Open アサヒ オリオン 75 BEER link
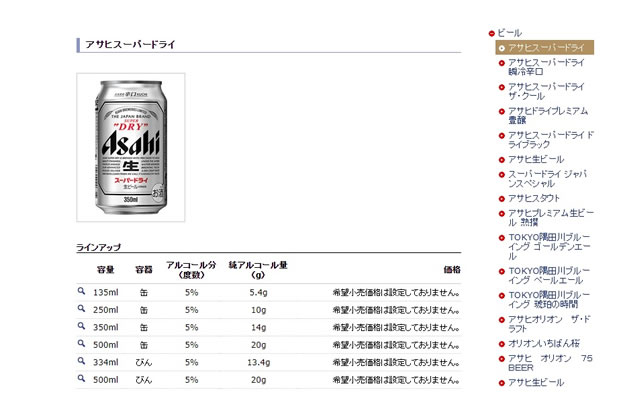The height and width of the screenshot is (420, 640). (x=550, y=363)
